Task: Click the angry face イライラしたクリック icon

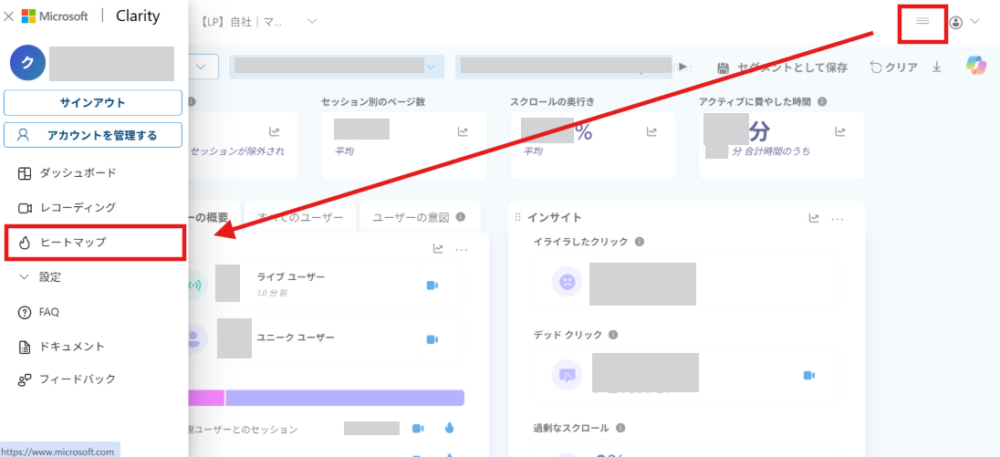Action: coord(567,282)
